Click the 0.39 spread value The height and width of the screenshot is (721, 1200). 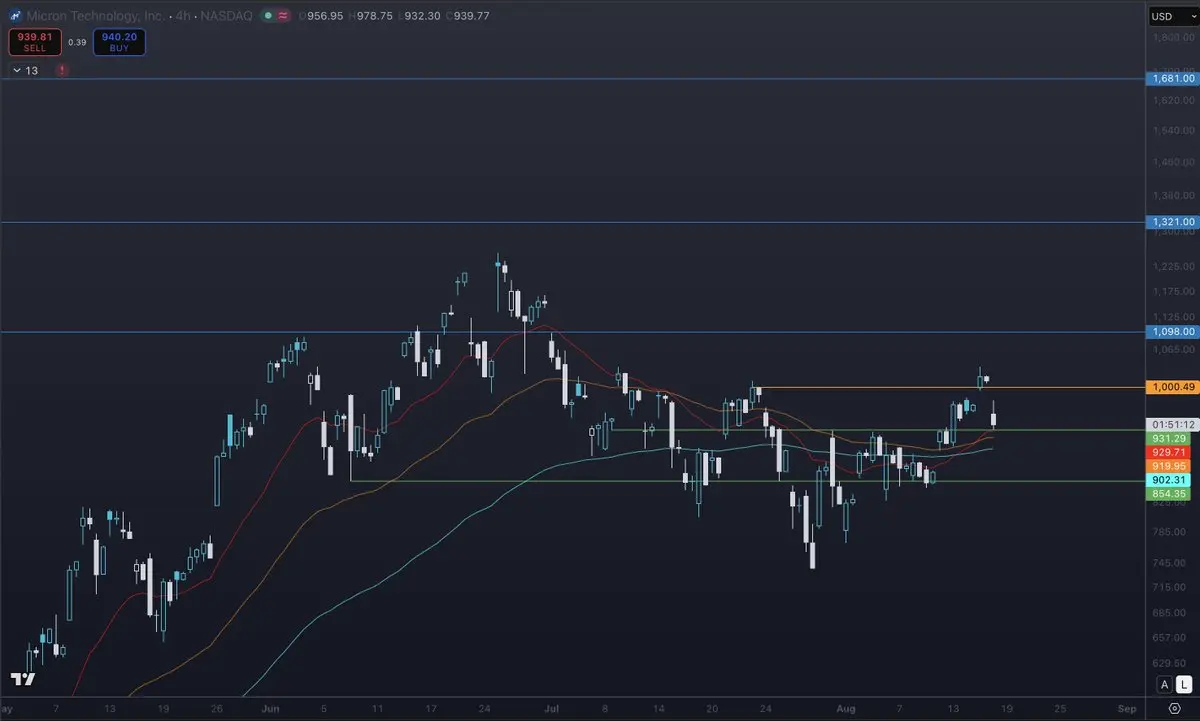77,42
